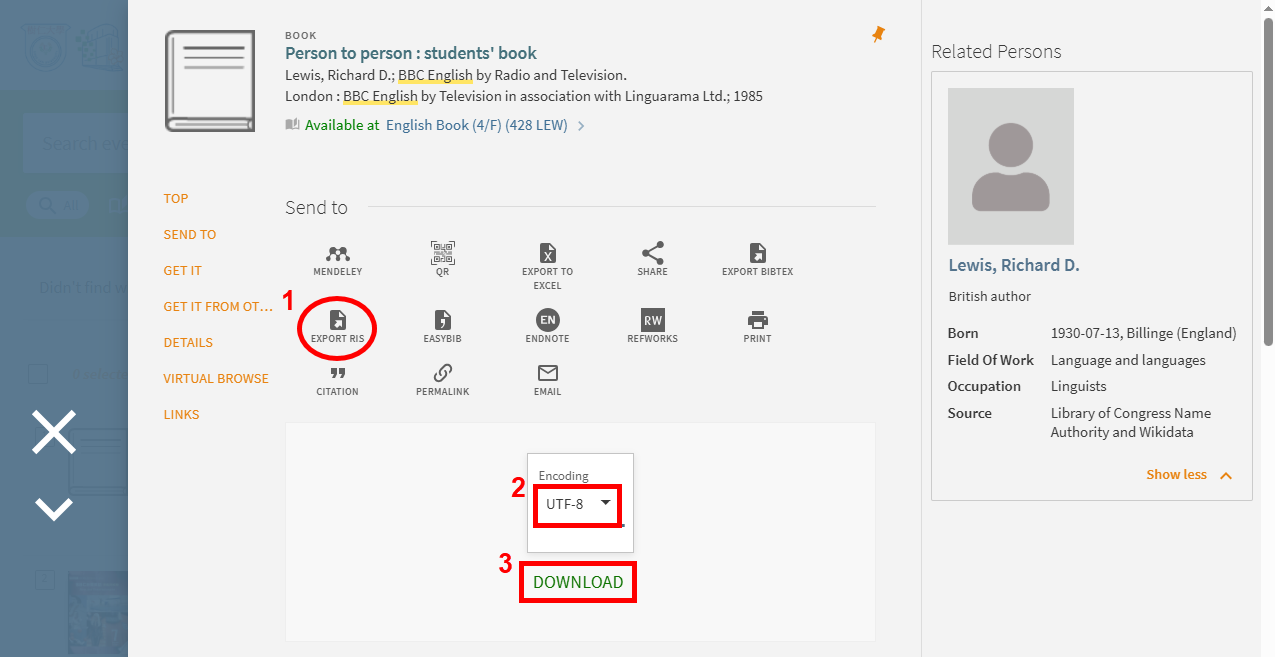Click the EndNote icon
Viewport: 1275px width, 657px height.
coord(547,322)
